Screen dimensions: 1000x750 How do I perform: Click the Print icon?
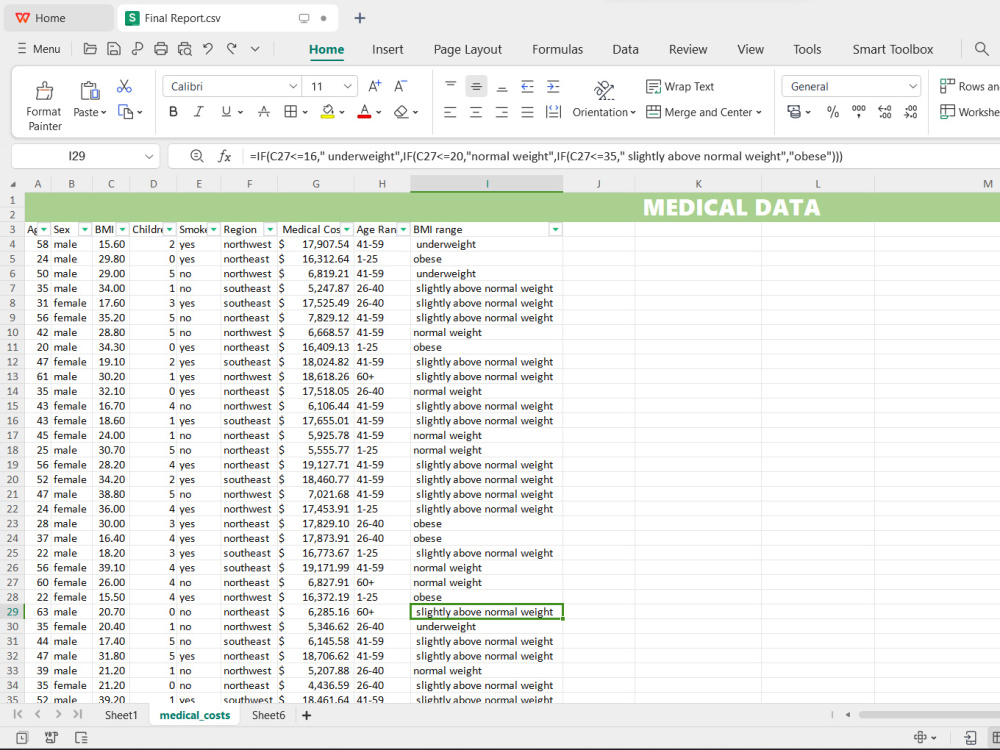[x=161, y=49]
